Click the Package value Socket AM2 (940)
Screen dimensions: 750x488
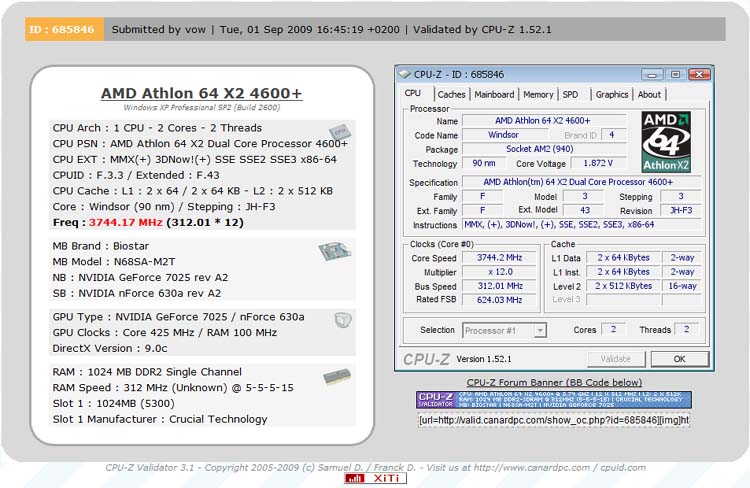pos(543,149)
